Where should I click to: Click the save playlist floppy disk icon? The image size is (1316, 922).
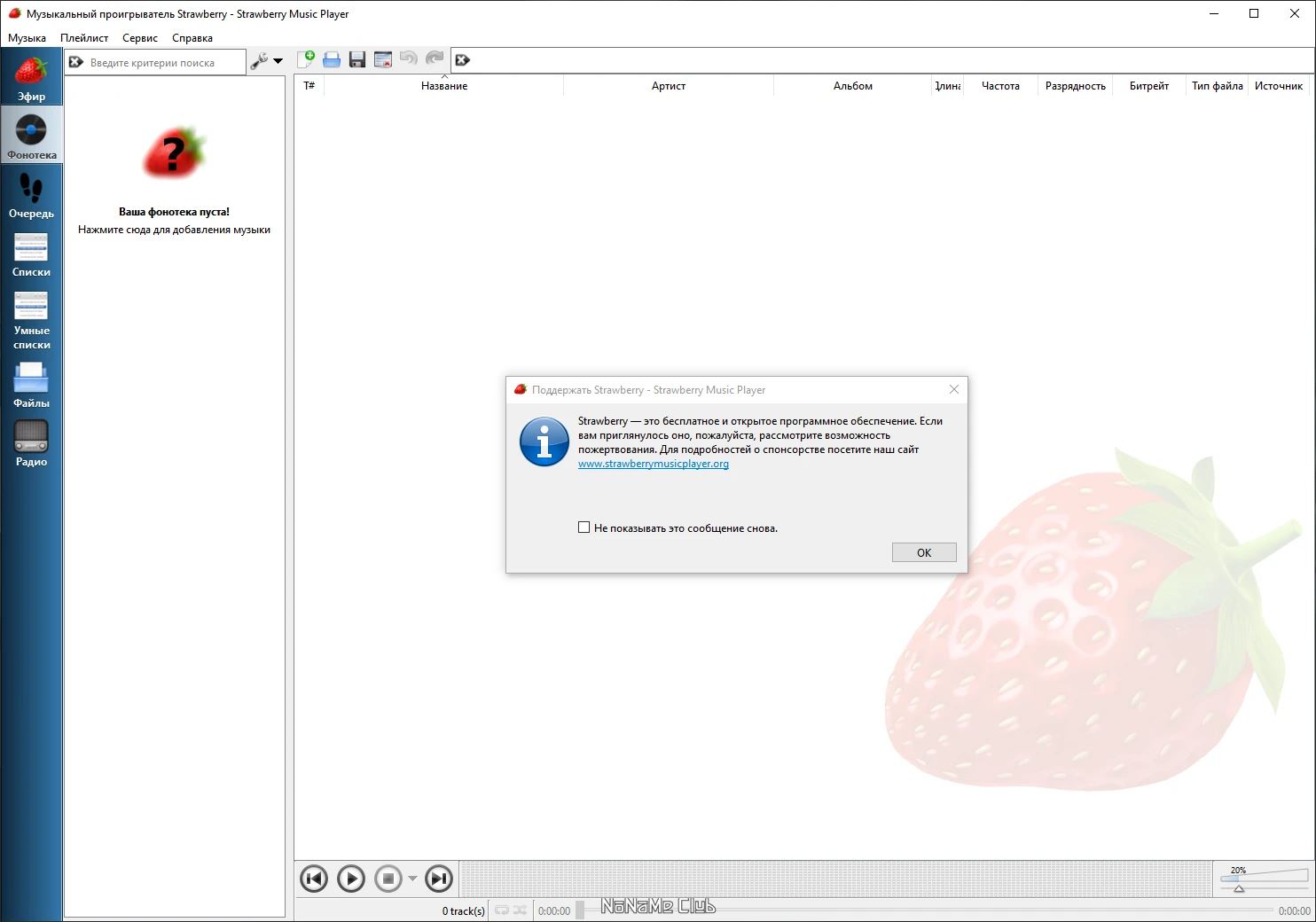tap(357, 59)
